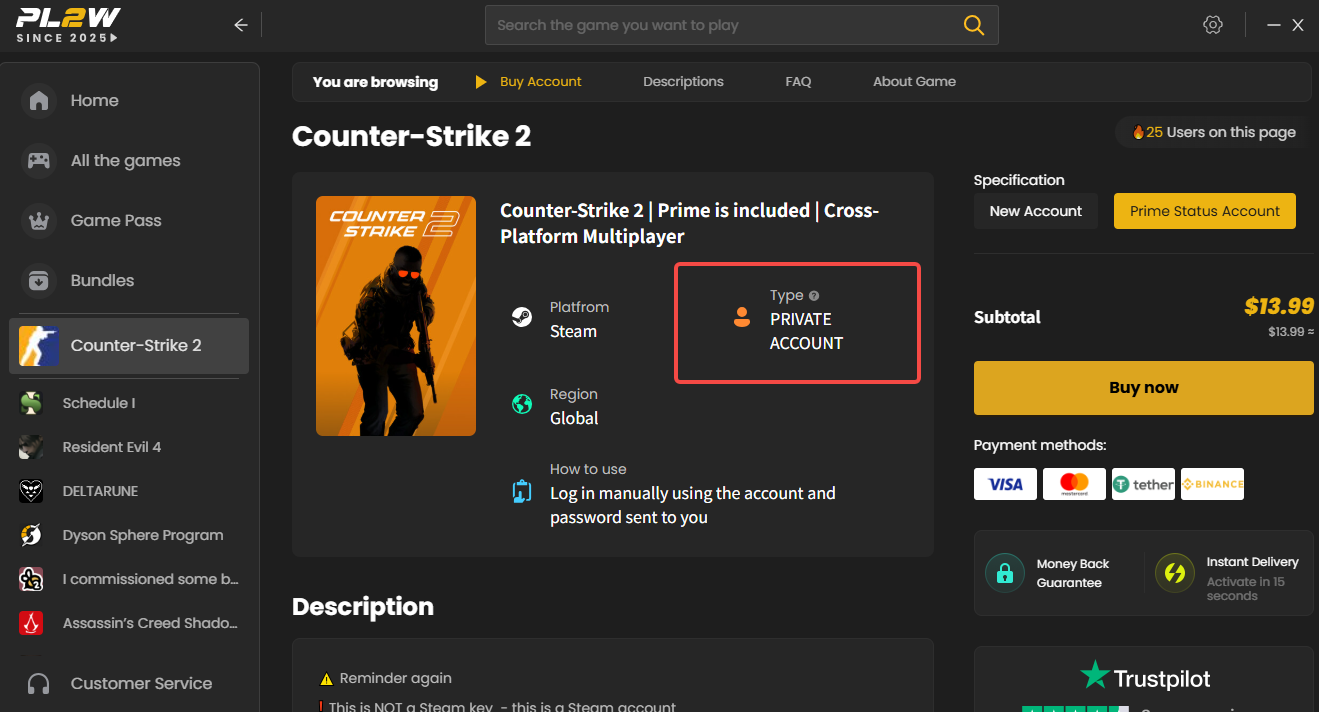This screenshot has width=1319, height=712.
Task: Click the 'Global' region value
Action: coord(574,418)
